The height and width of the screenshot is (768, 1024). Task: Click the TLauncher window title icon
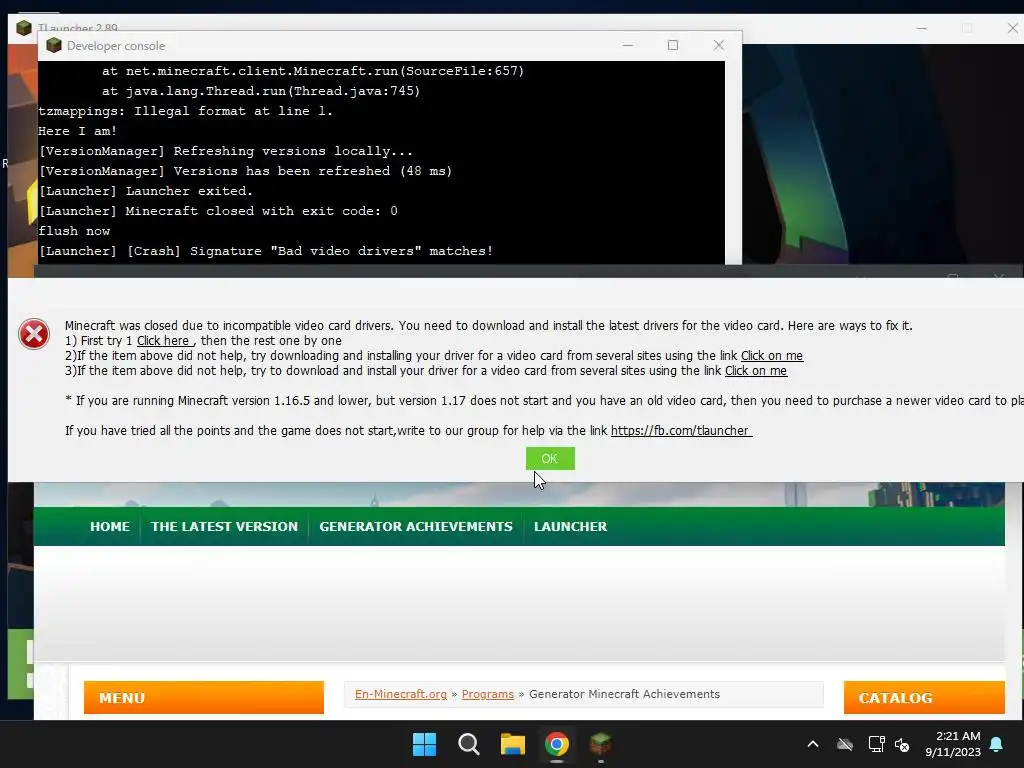click(x=24, y=27)
